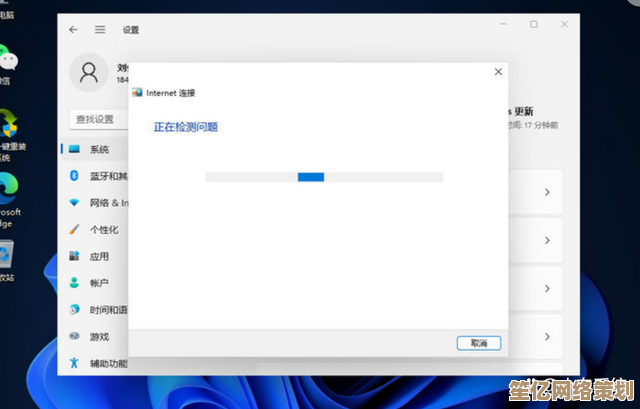Viewport: 640px width, 409px height.
Task: Expand the topmost settings row chevron
Action: (547, 192)
